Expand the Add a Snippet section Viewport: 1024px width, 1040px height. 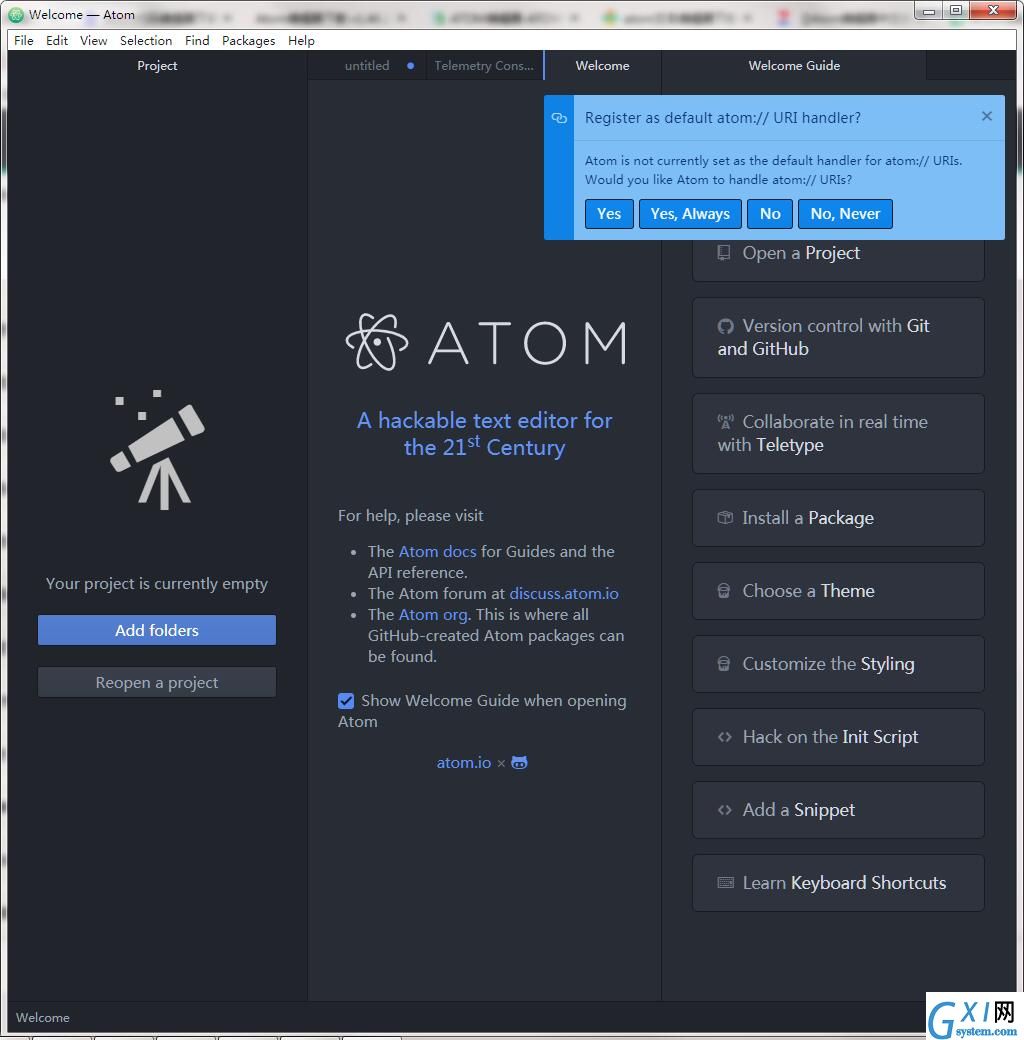(838, 810)
